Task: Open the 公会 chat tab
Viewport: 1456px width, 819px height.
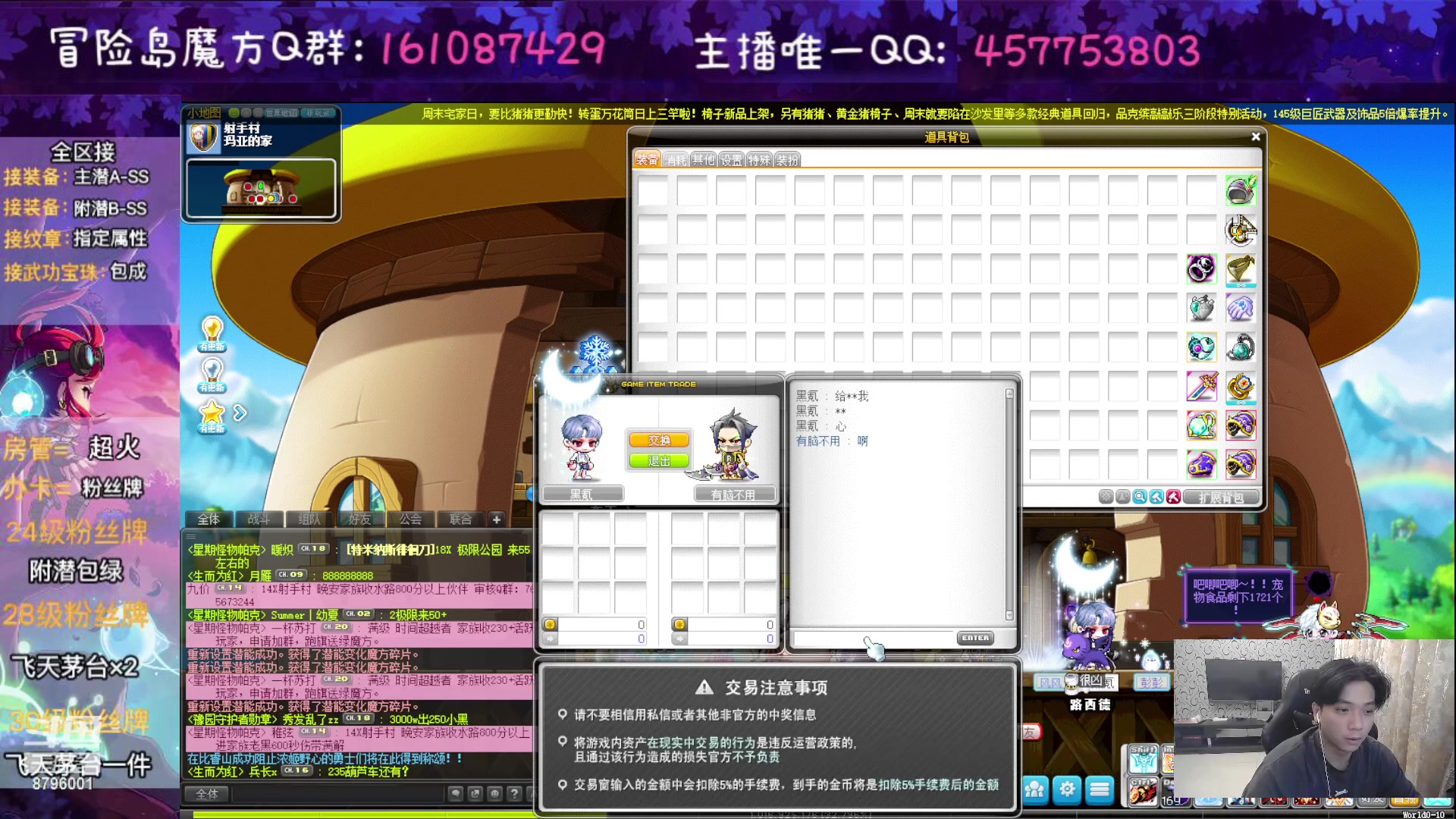Action: coord(410,519)
